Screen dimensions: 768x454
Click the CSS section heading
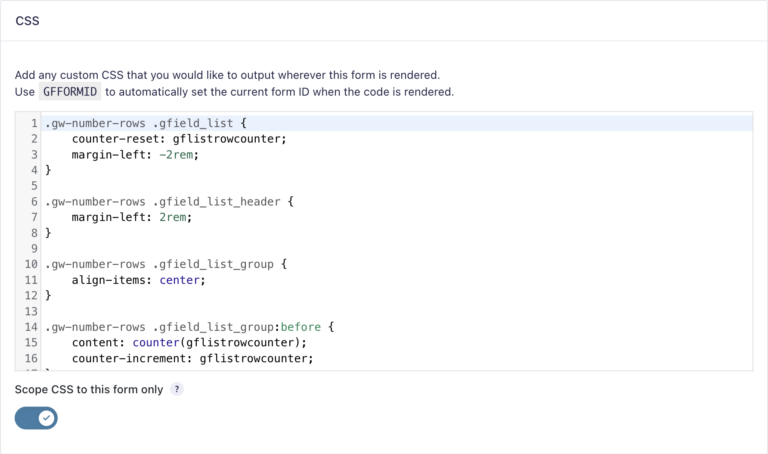coord(27,21)
